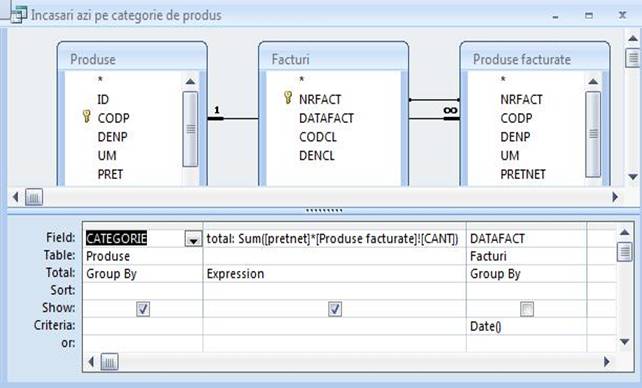Image resolution: width=642 pixels, height=388 pixels.
Task: Uncheck Show box for the CATEGORIE column
Action: click(143, 309)
